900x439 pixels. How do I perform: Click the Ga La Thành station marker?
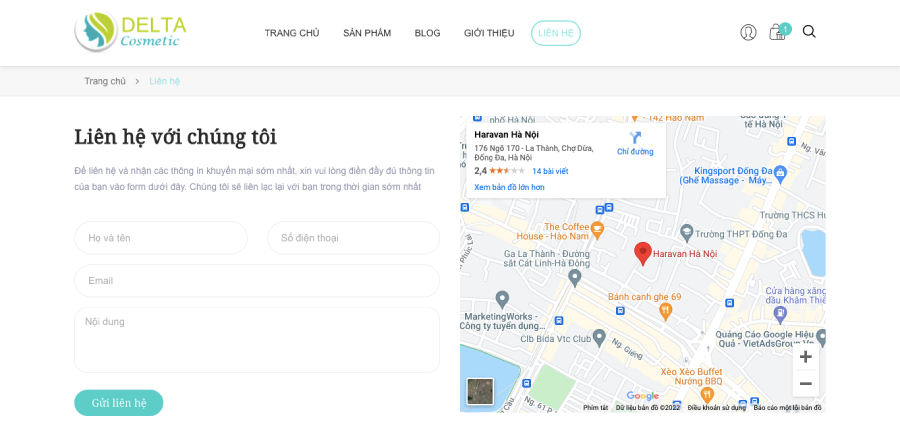[x=575, y=278]
